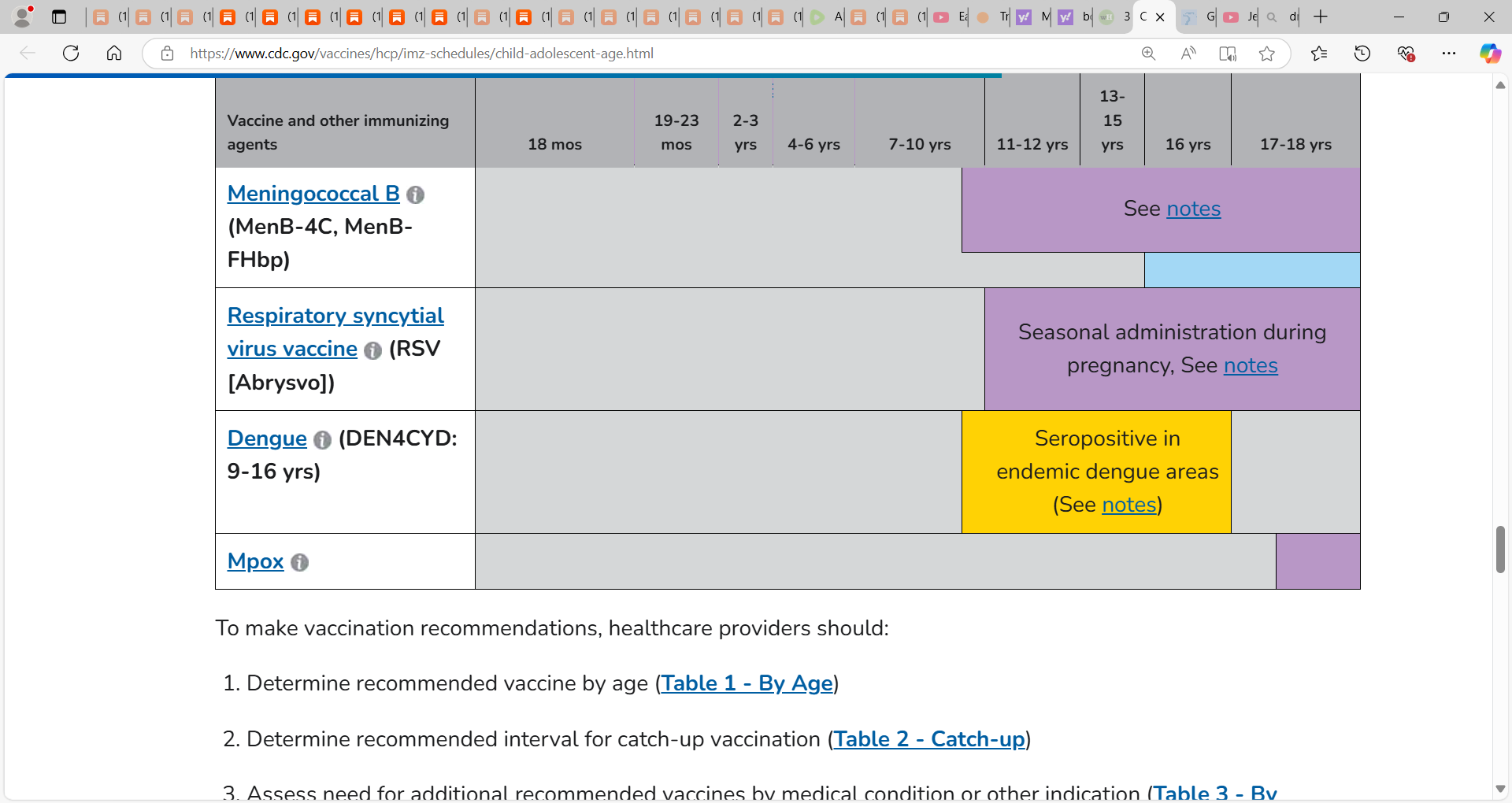
Task: Switch to the green play icon tab
Action: 826,17
